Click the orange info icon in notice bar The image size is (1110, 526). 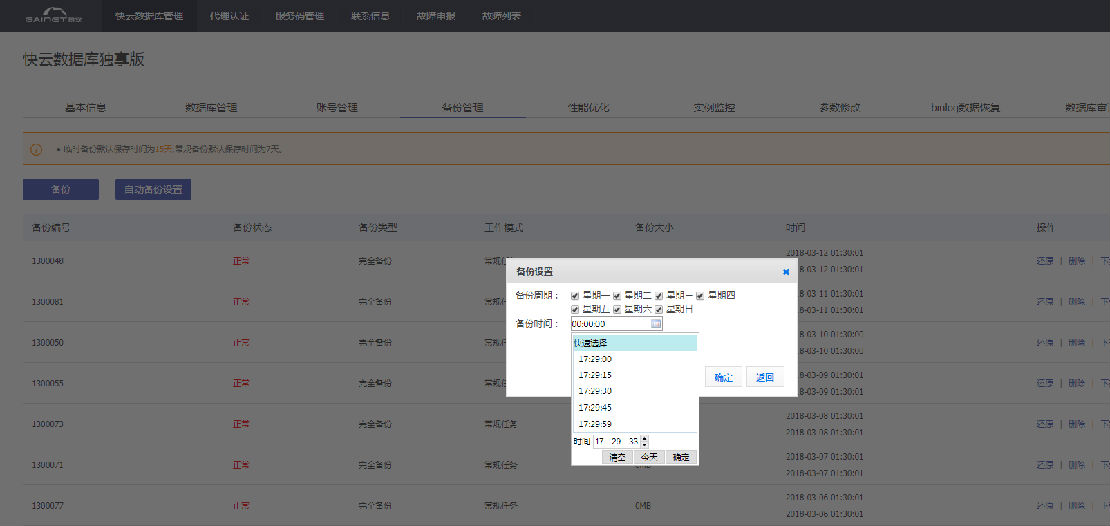(x=36, y=150)
